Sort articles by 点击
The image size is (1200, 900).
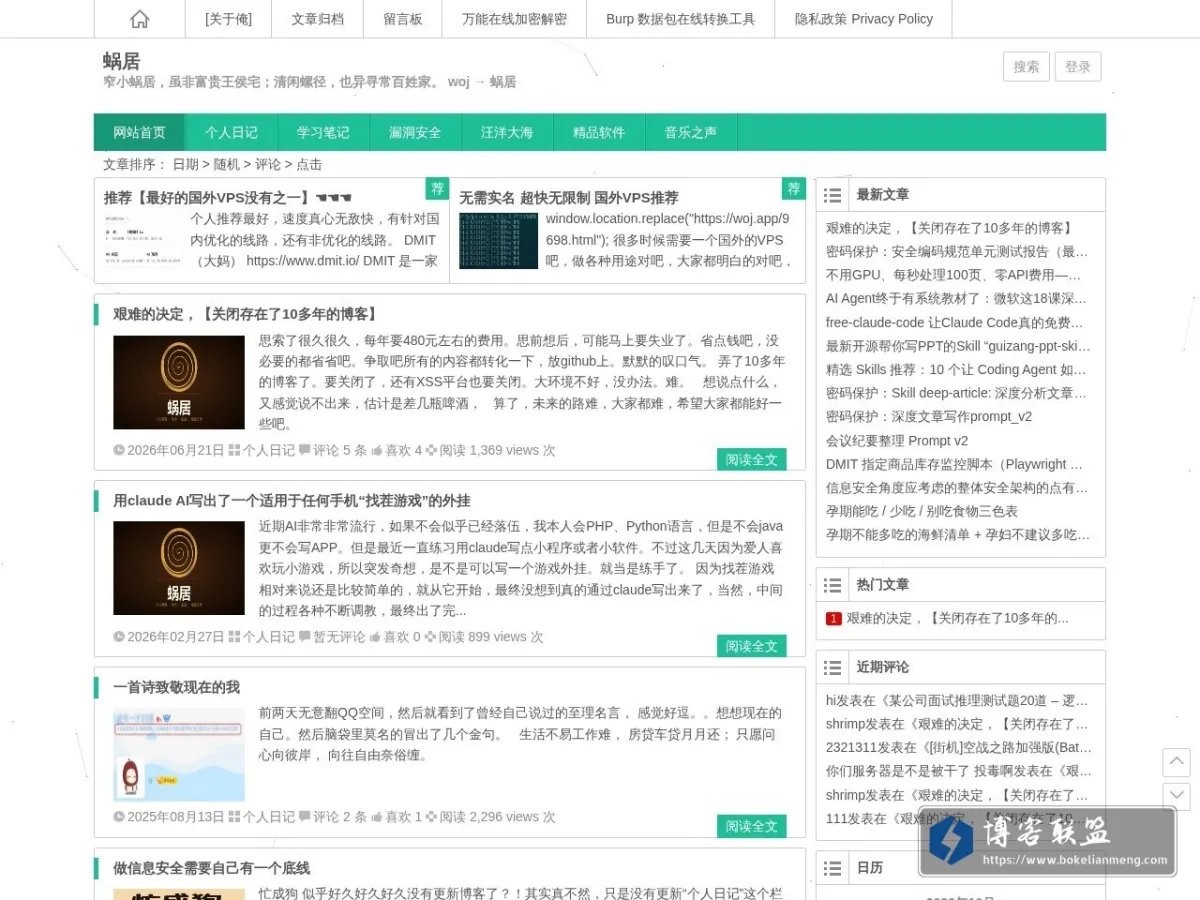(x=309, y=164)
